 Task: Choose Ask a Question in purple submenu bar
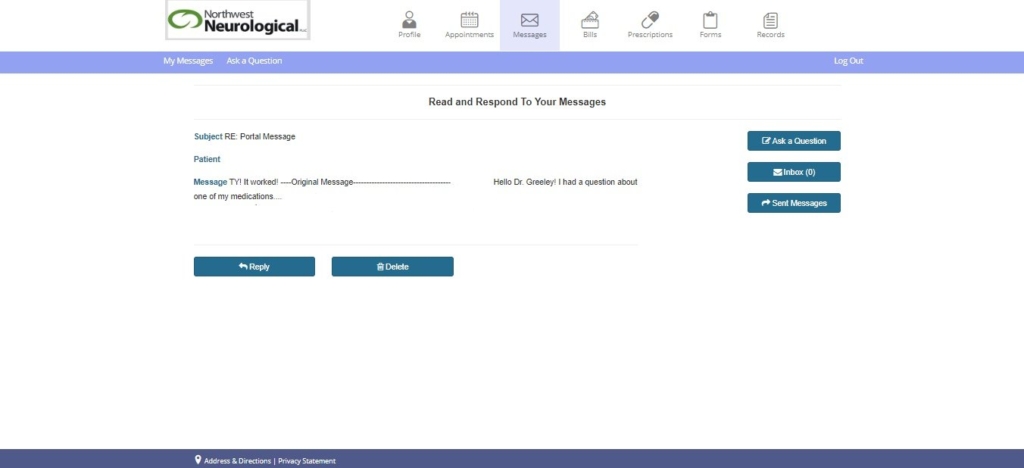click(254, 61)
